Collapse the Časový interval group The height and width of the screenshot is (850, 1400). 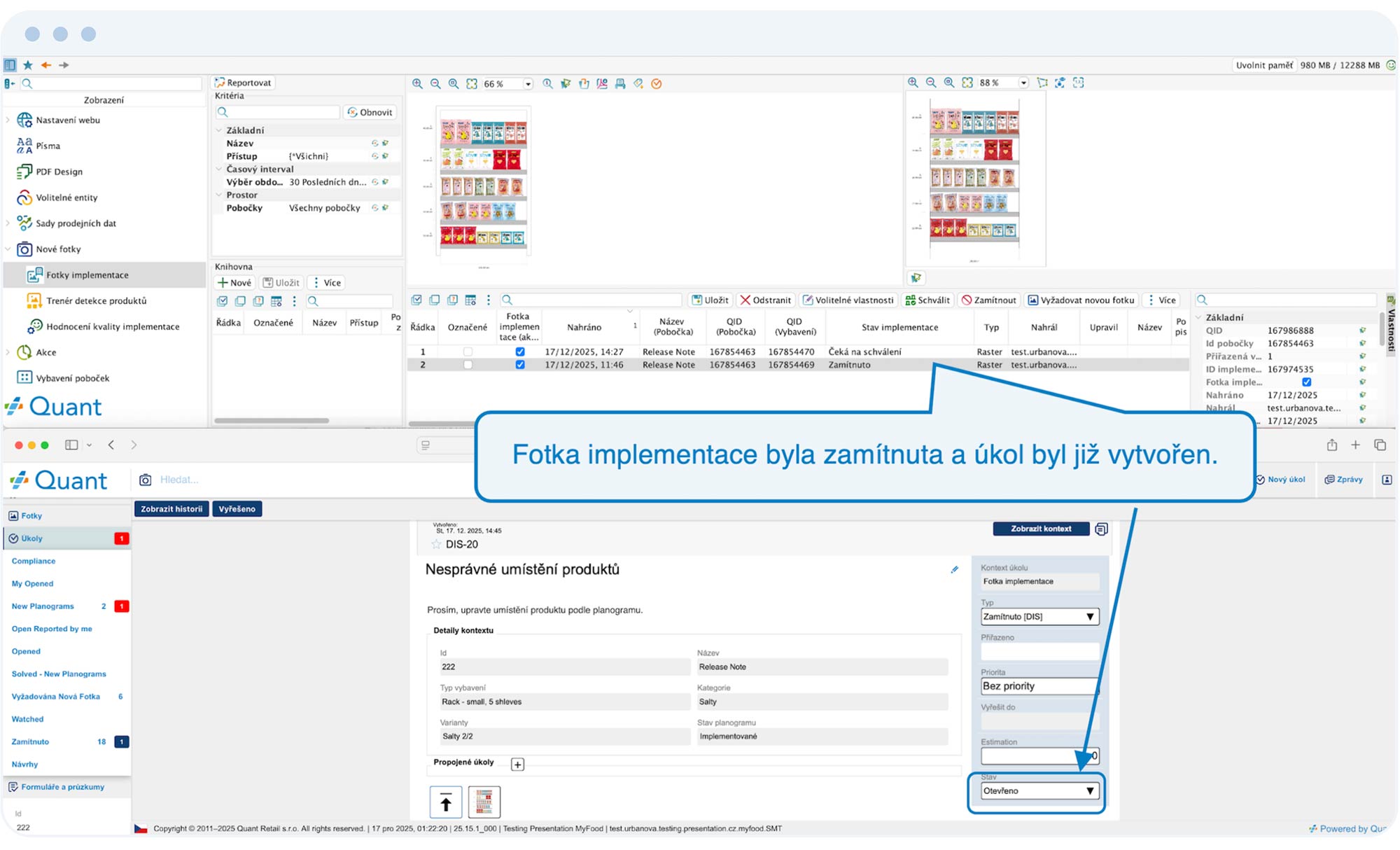219,169
